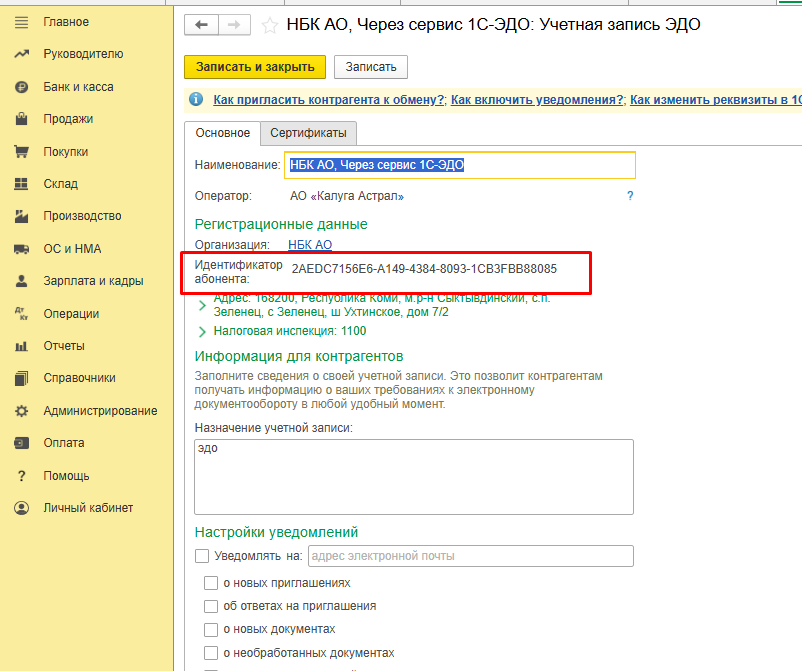The width and height of the screenshot is (802, 671).
Task: Open the Главное section menu icon
Action: [21, 23]
